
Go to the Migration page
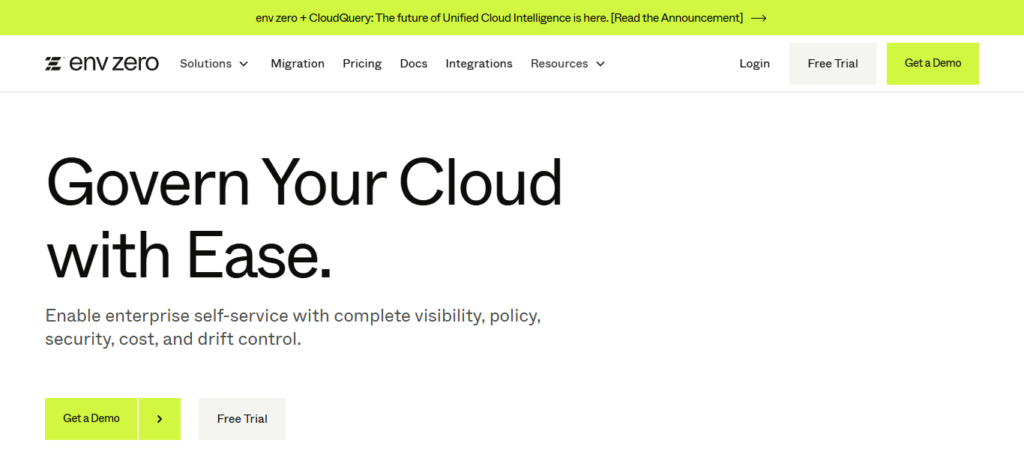pos(297,64)
